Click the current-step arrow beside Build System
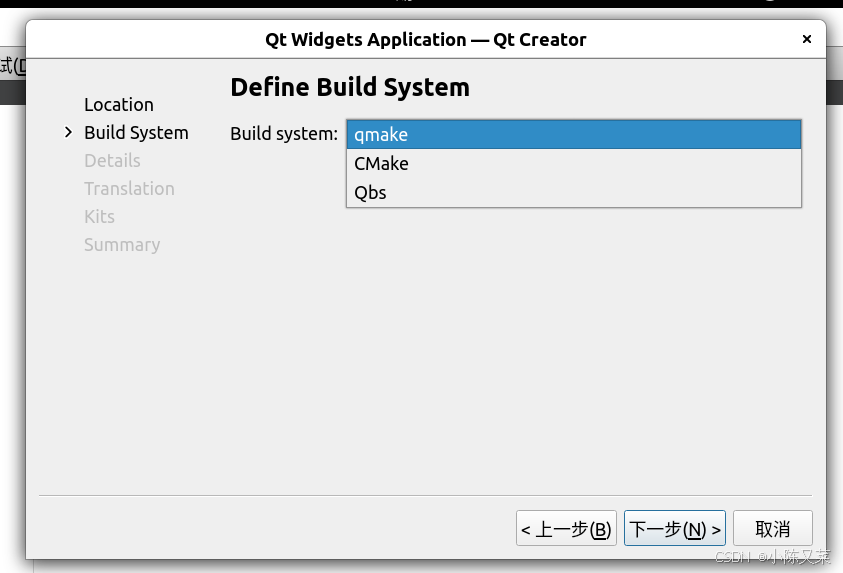This screenshot has width=843, height=573. coord(68,132)
